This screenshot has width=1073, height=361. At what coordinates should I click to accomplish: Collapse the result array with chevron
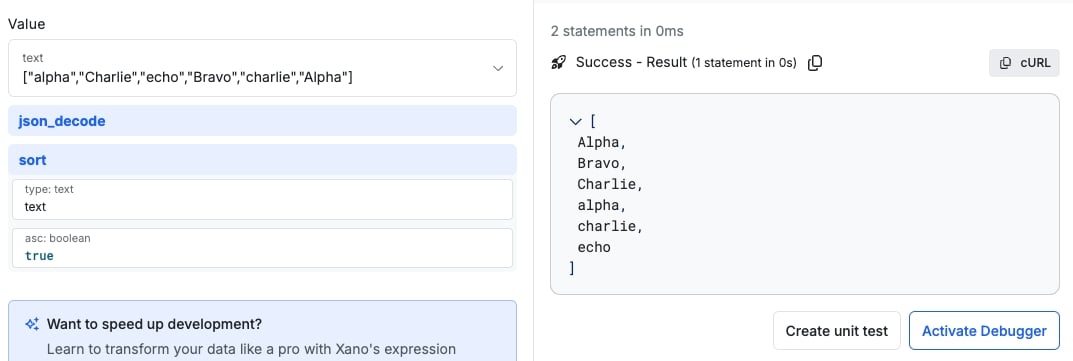[575, 122]
